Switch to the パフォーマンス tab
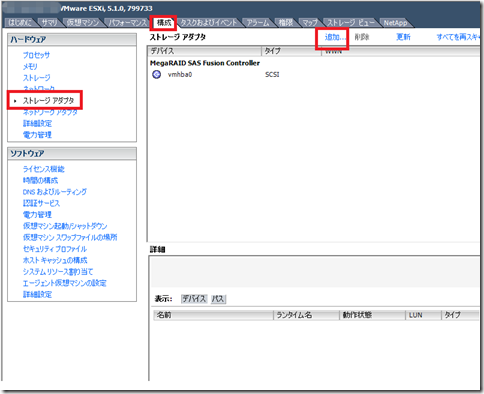Image resolution: width=484 pixels, height=394 pixels. coord(128,23)
